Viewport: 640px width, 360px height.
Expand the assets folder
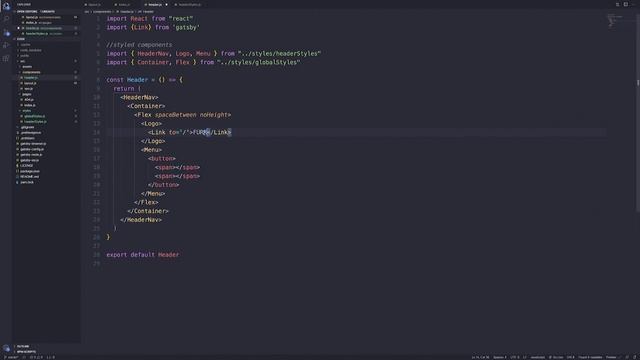pos(27,67)
